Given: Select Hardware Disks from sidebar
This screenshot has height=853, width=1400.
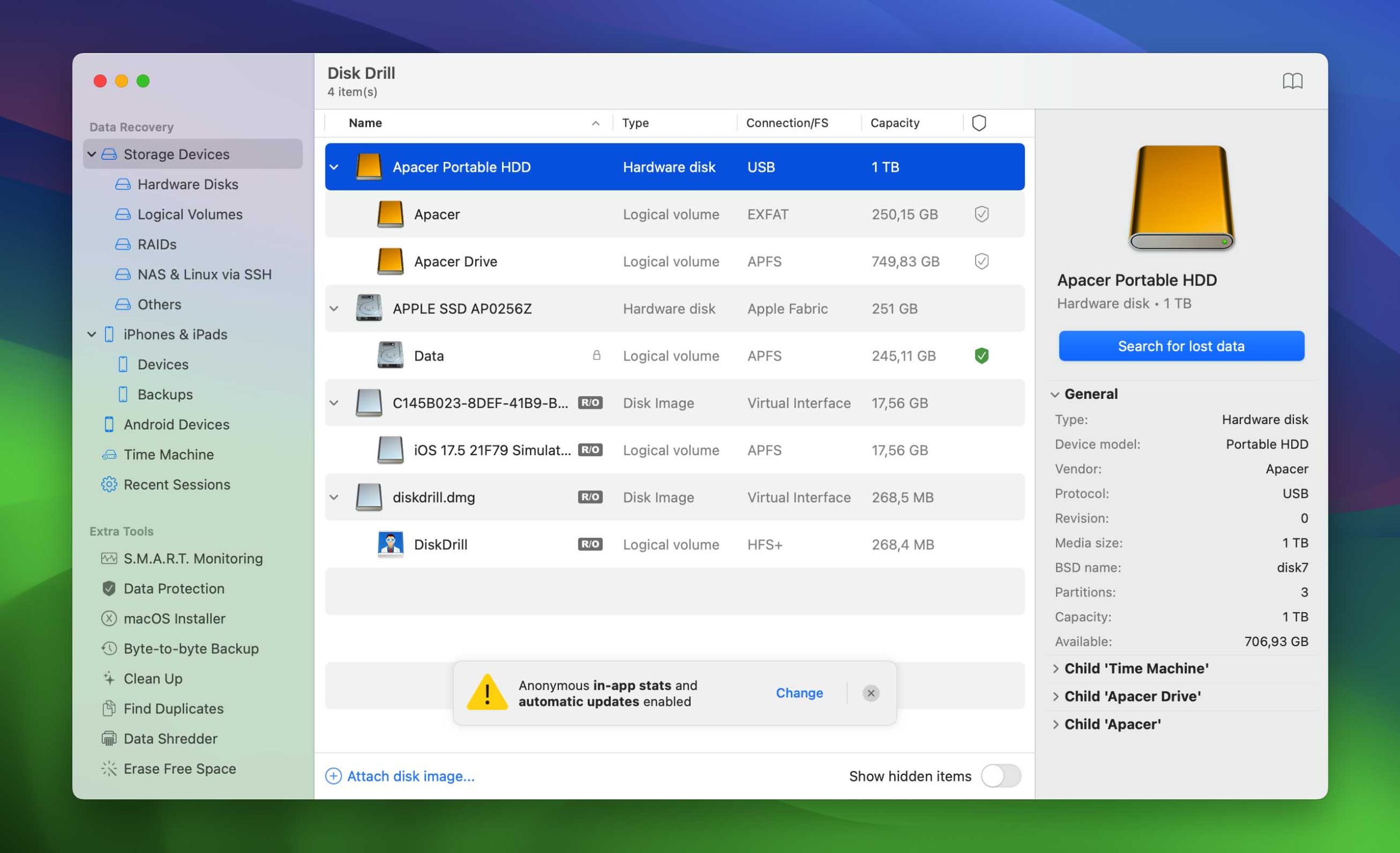Looking at the screenshot, I should tap(188, 183).
